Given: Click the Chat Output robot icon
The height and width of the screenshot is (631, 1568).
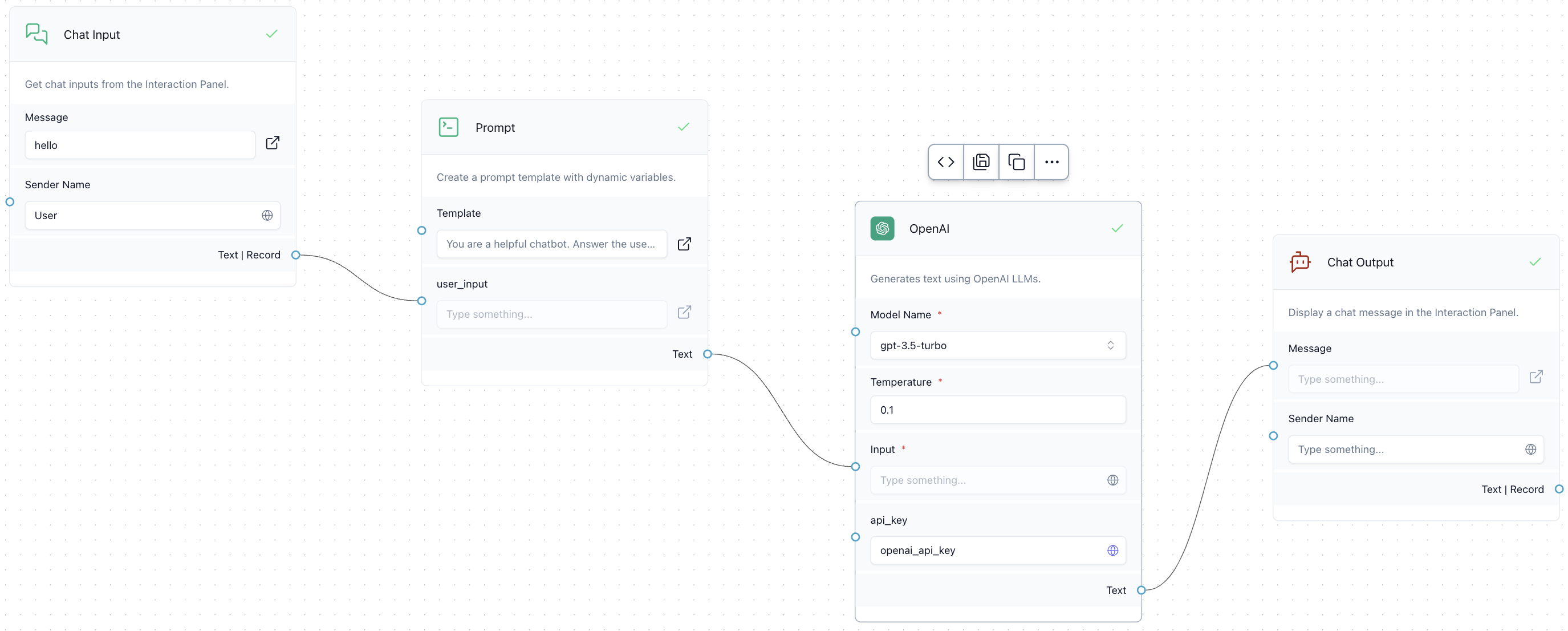Looking at the screenshot, I should coord(1300,262).
